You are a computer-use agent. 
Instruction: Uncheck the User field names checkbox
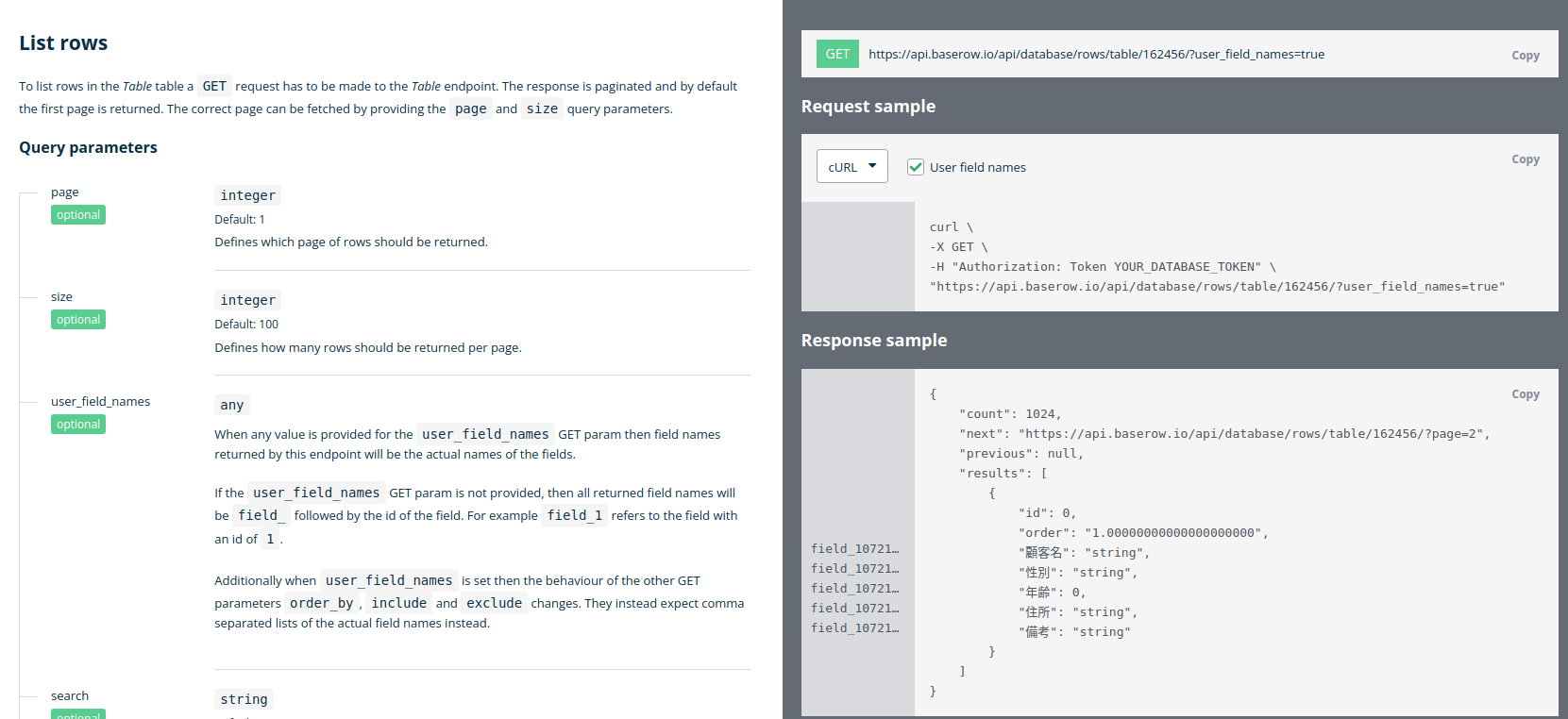tap(915, 167)
